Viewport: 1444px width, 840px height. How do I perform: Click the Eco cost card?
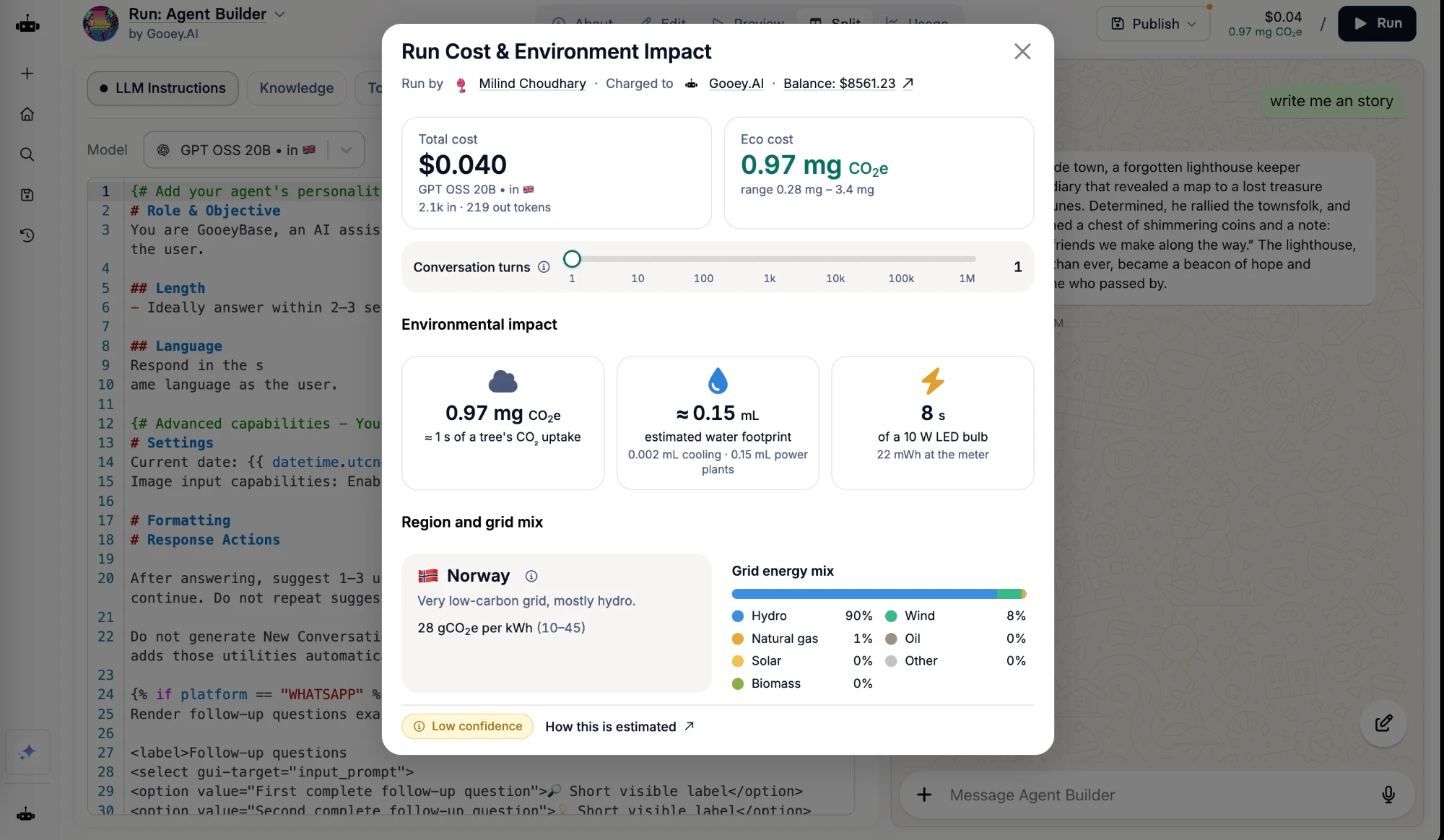(x=879, y=173)
